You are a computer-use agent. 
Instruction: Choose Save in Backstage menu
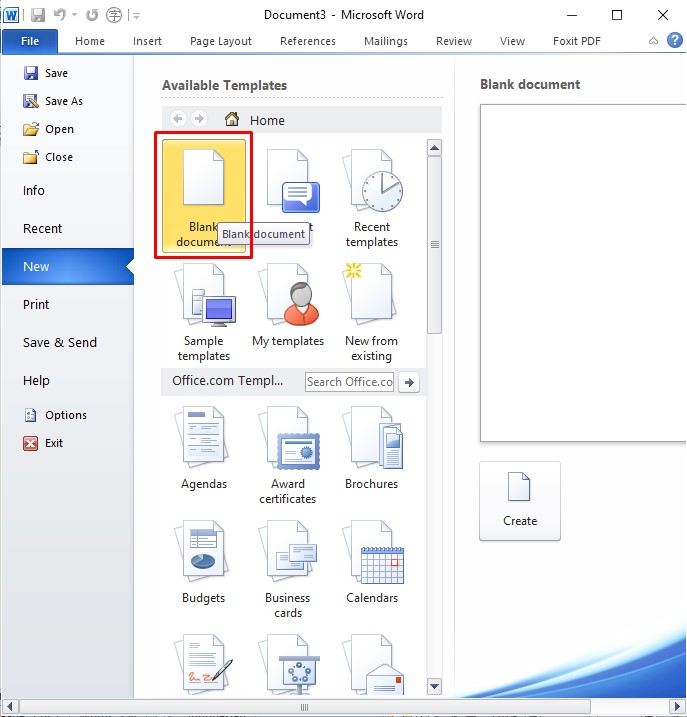point(46,73)
